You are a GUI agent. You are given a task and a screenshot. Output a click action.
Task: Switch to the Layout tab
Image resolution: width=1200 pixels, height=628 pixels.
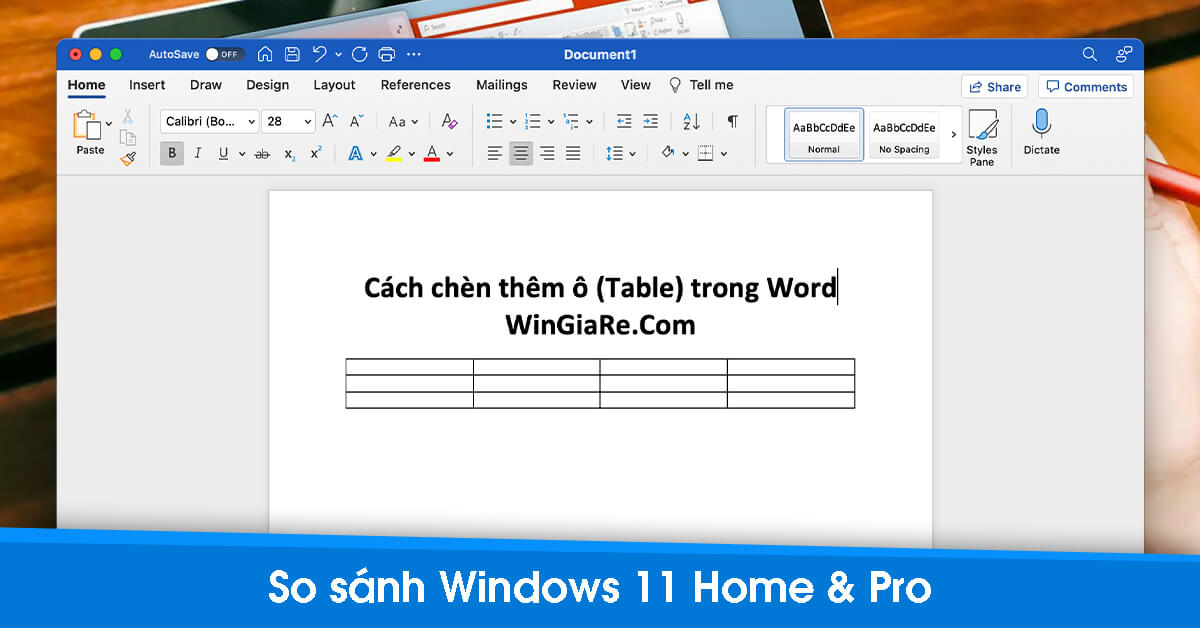click(x=334, y=85)
